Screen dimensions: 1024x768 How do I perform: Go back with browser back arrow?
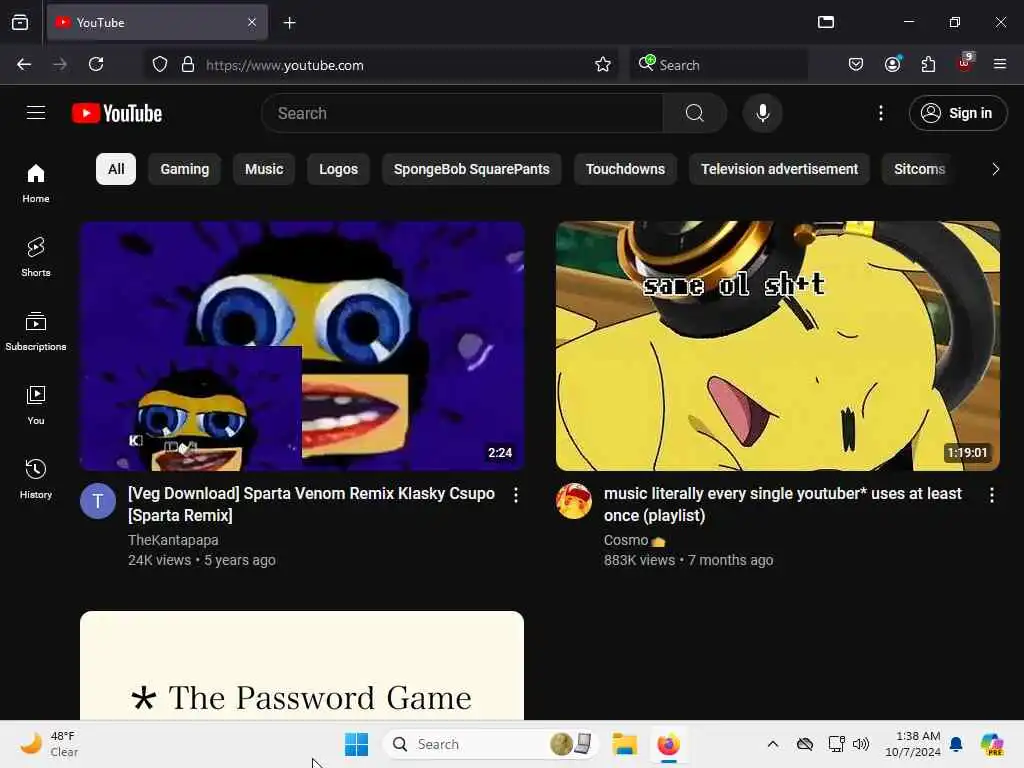pos(24,64)
